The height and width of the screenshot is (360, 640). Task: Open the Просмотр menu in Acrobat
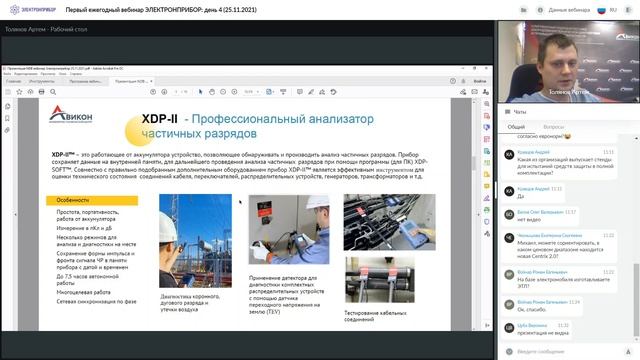(48, 74)
